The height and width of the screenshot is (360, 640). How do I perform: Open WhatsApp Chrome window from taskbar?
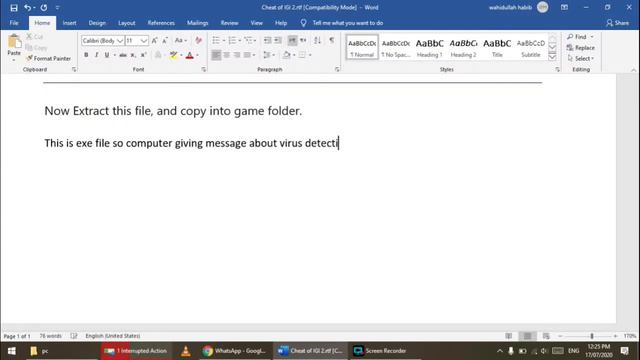point(235,351)
